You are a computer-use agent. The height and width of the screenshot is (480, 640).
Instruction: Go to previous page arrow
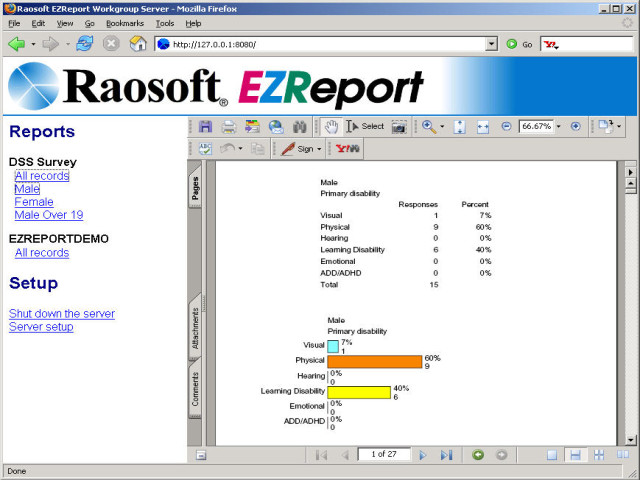point(345,455)
